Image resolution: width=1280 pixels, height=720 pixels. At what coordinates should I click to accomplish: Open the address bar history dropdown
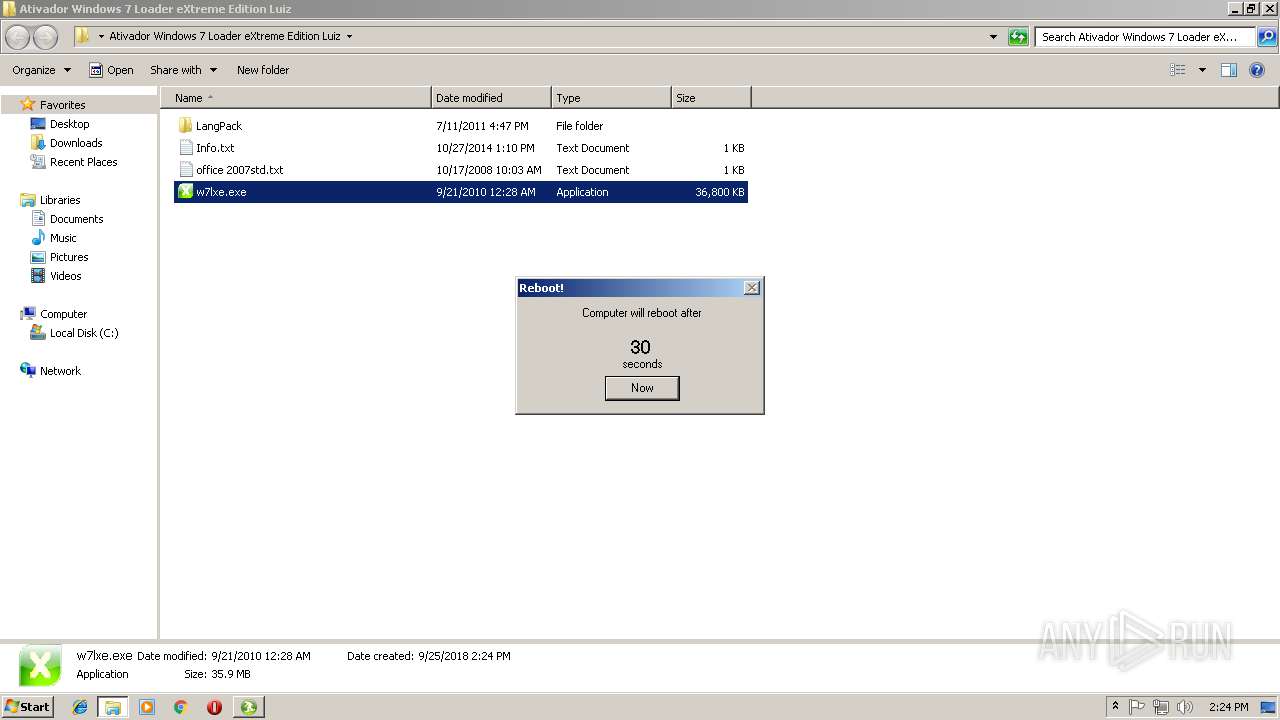coord(993,37)
